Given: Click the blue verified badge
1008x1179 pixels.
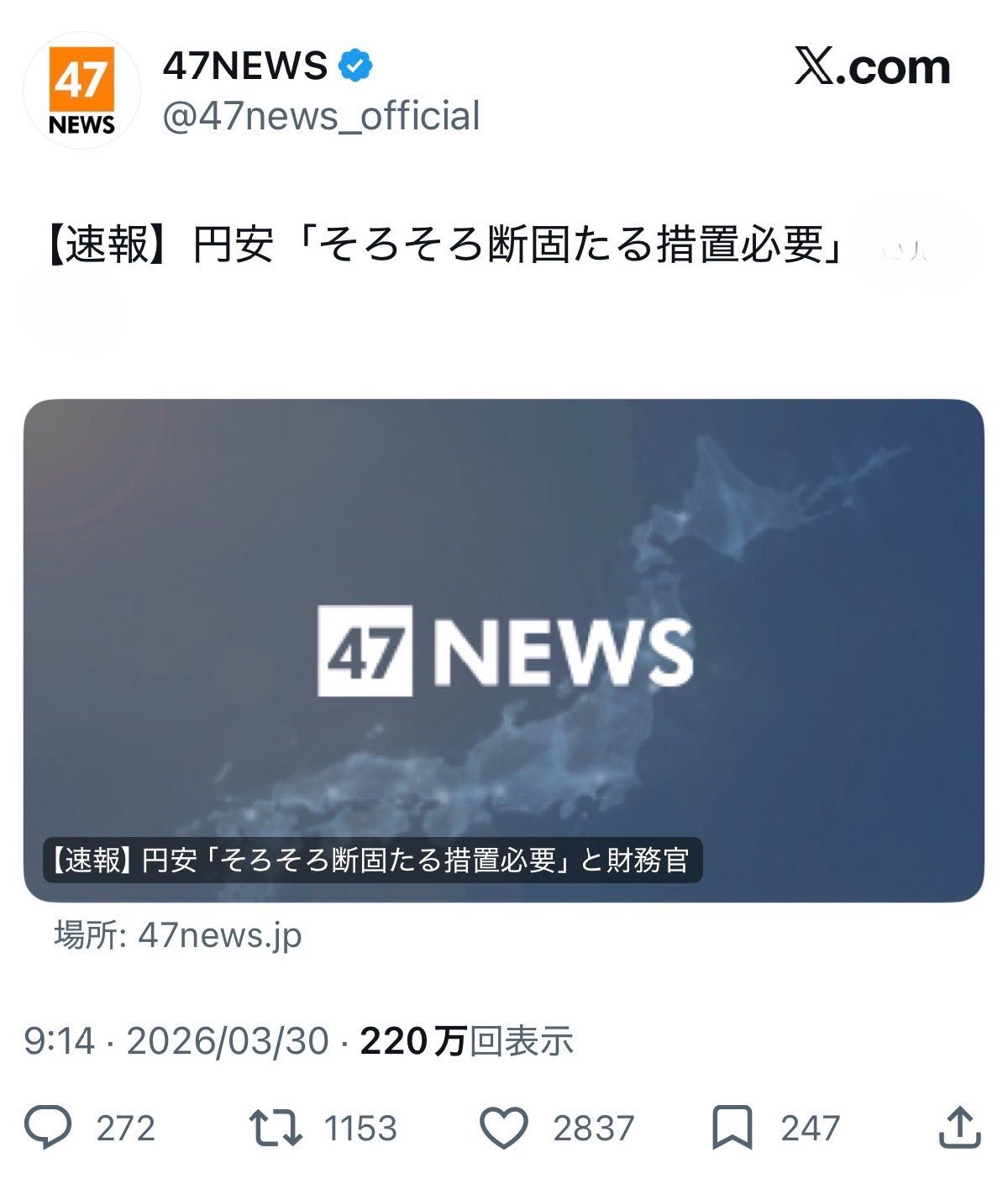Looking at the screenshot, I should (x=355, y=66).
